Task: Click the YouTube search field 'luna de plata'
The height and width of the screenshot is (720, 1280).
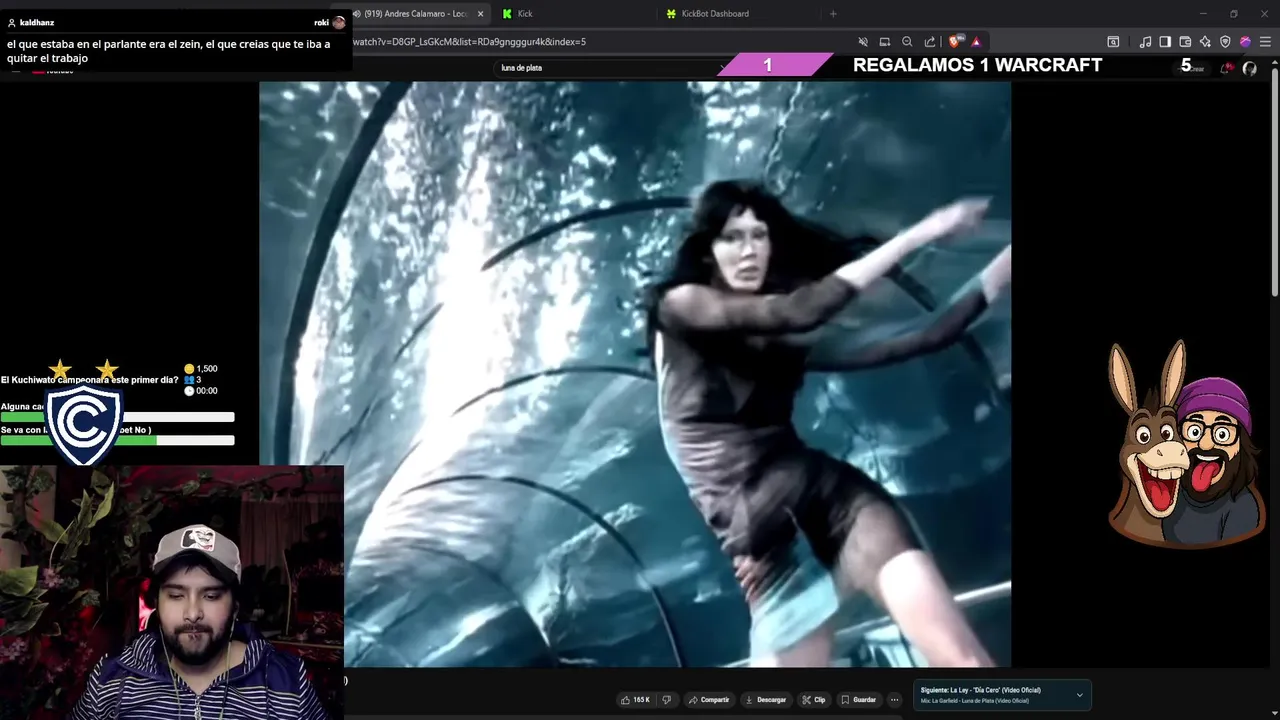Action: click(610, 68)
